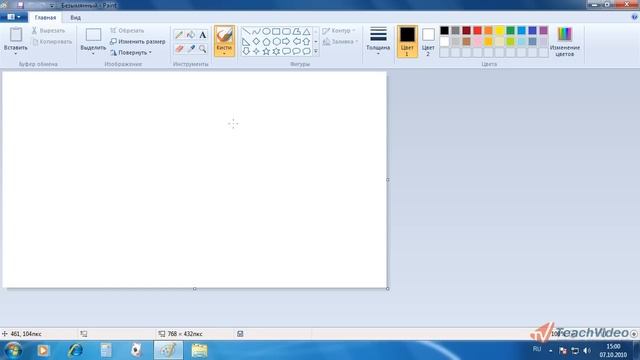640x360 pixels.
Task: Open Internet Explorer from taskbar
Action: coord(75,350)
